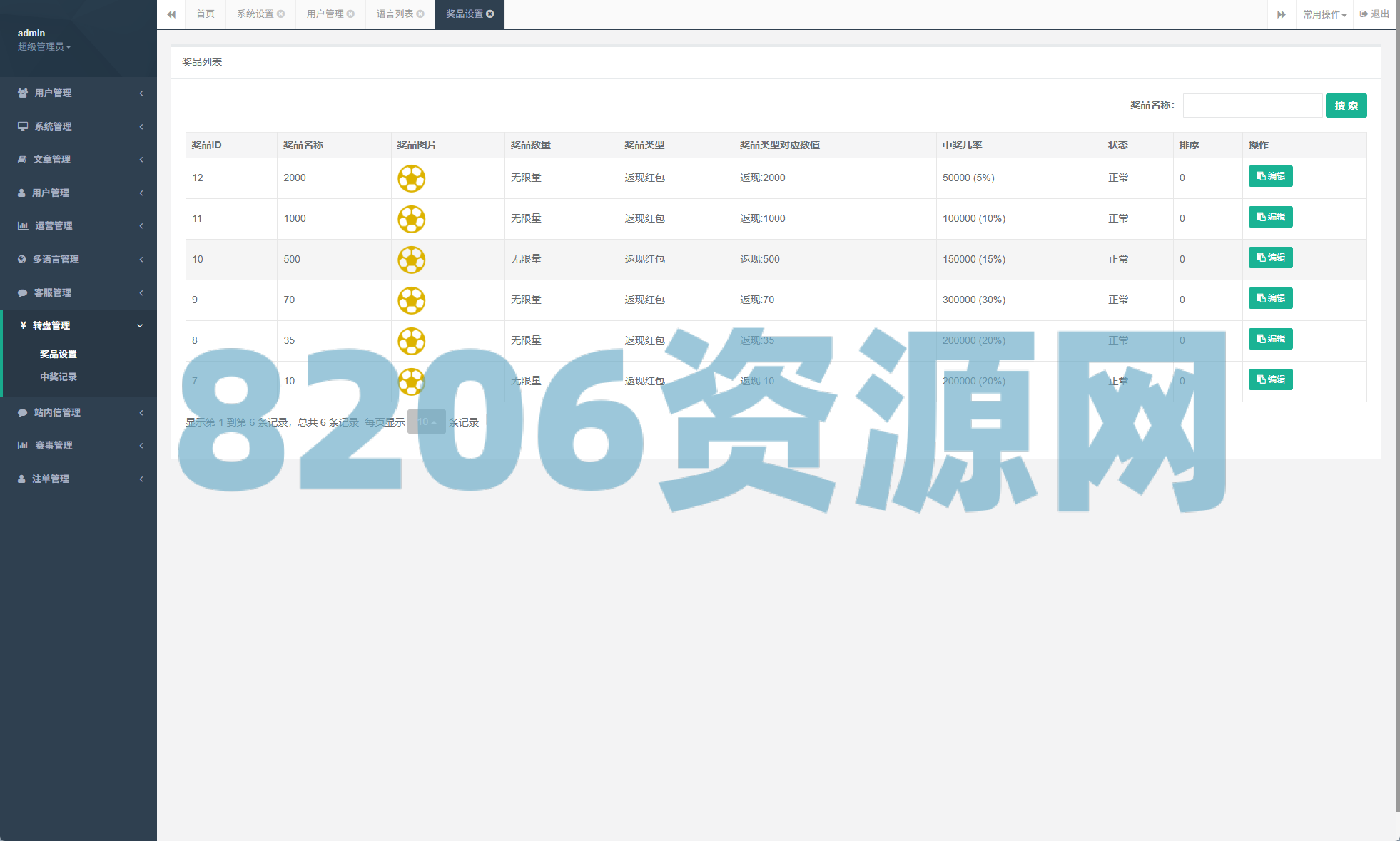1400x841 pixels.
Task: Open the 中奖记录 submenu item
Action: pos(59,377)
